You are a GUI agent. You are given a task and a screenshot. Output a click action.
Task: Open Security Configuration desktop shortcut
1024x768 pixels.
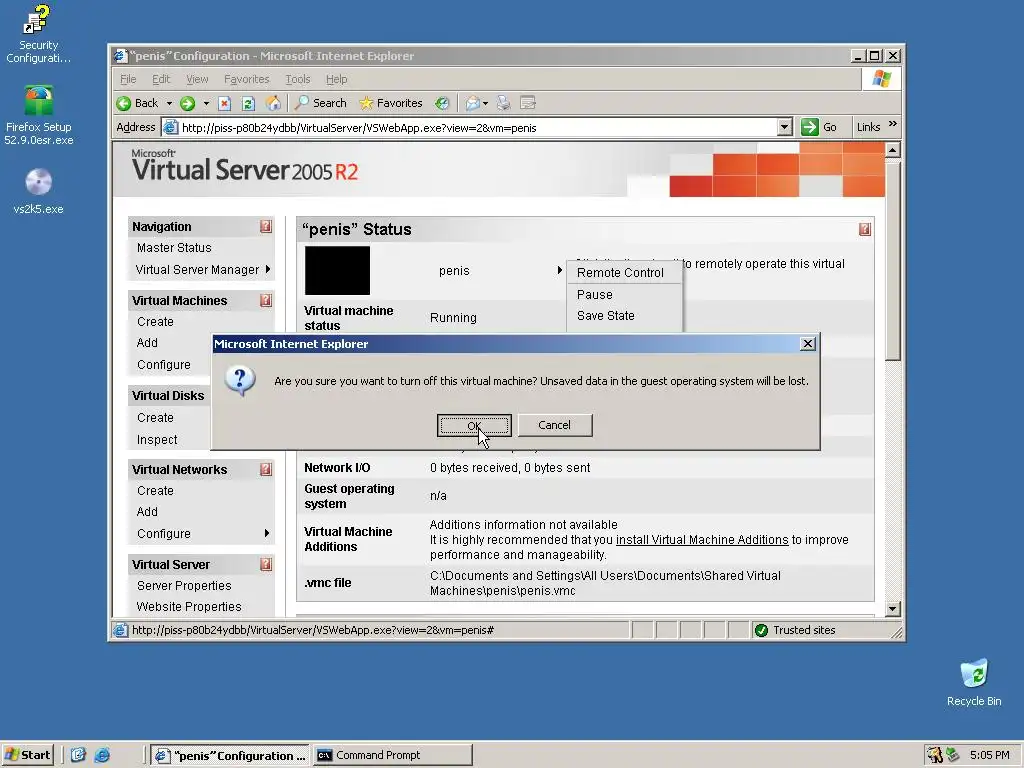pyautogui.click(x=38, y=34)
